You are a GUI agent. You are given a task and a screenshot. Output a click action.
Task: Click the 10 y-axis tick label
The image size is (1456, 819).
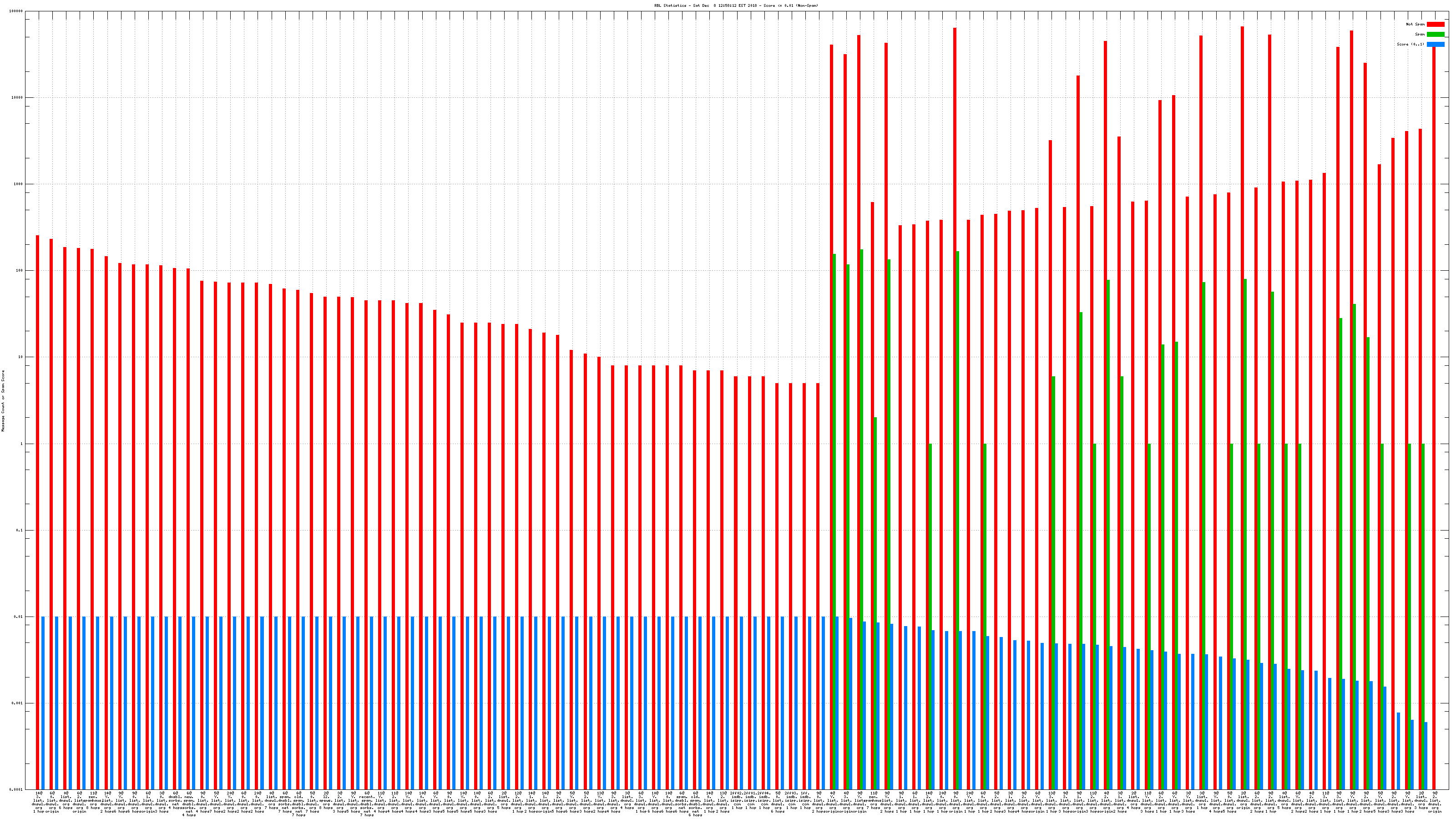click(x=20, y=357)
